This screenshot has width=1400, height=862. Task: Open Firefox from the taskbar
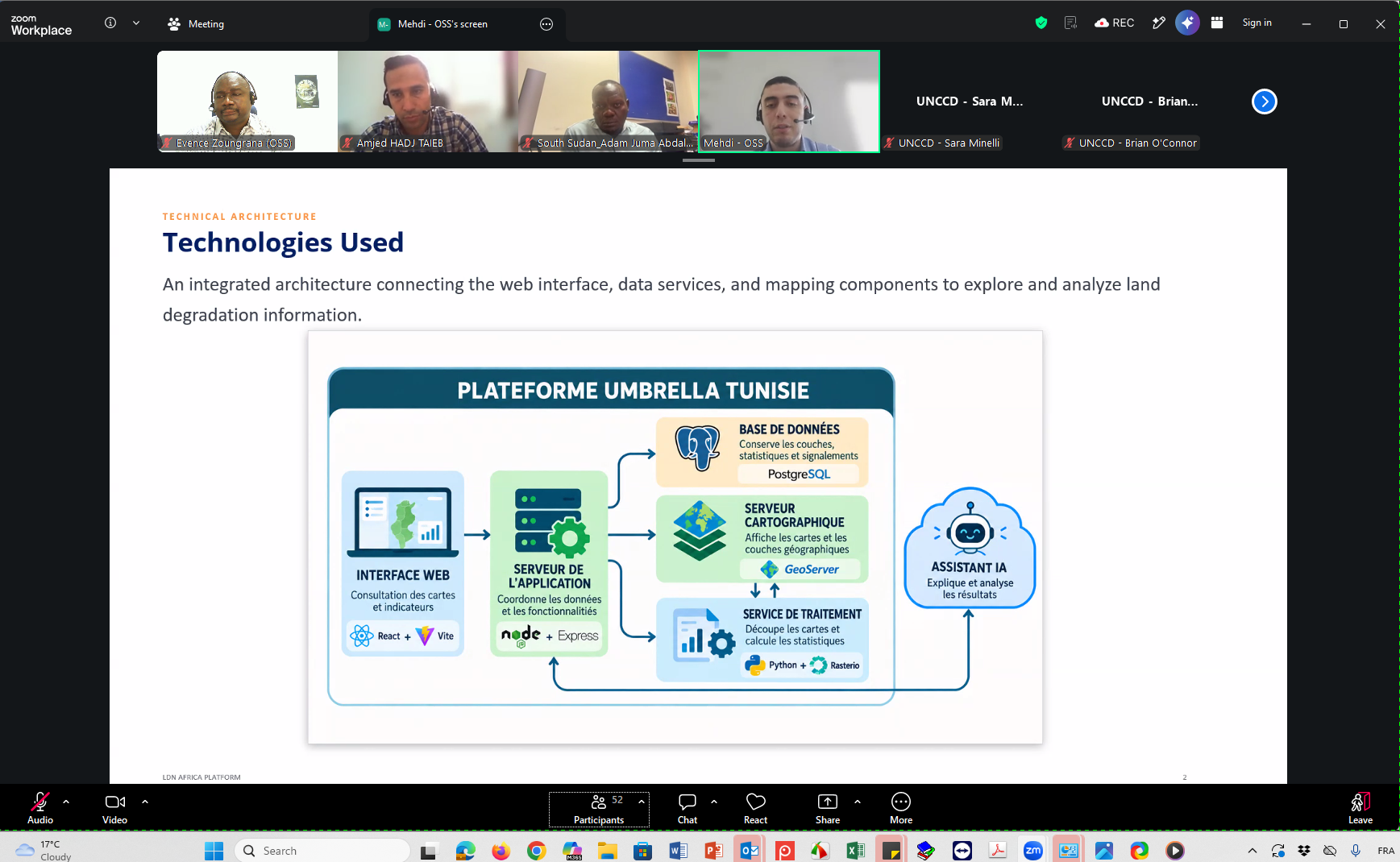501,851
